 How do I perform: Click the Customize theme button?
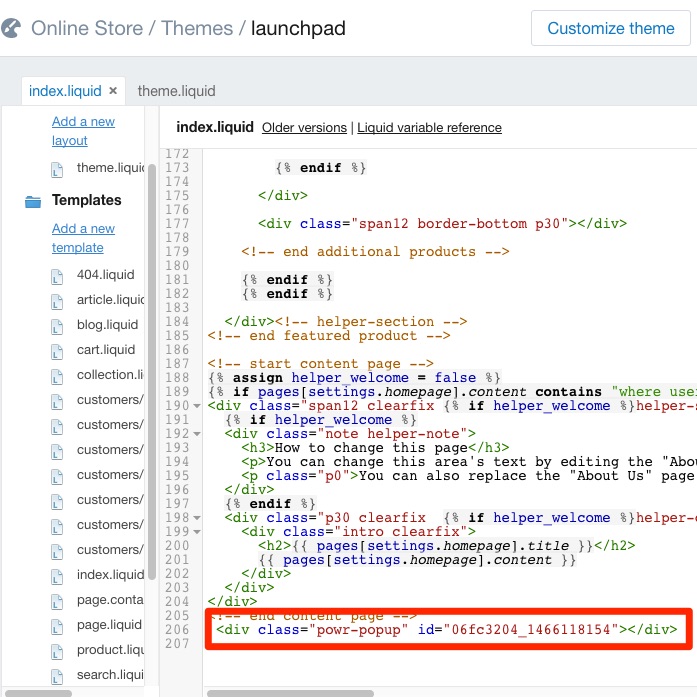pyautogui.click(x=610, y=28)
